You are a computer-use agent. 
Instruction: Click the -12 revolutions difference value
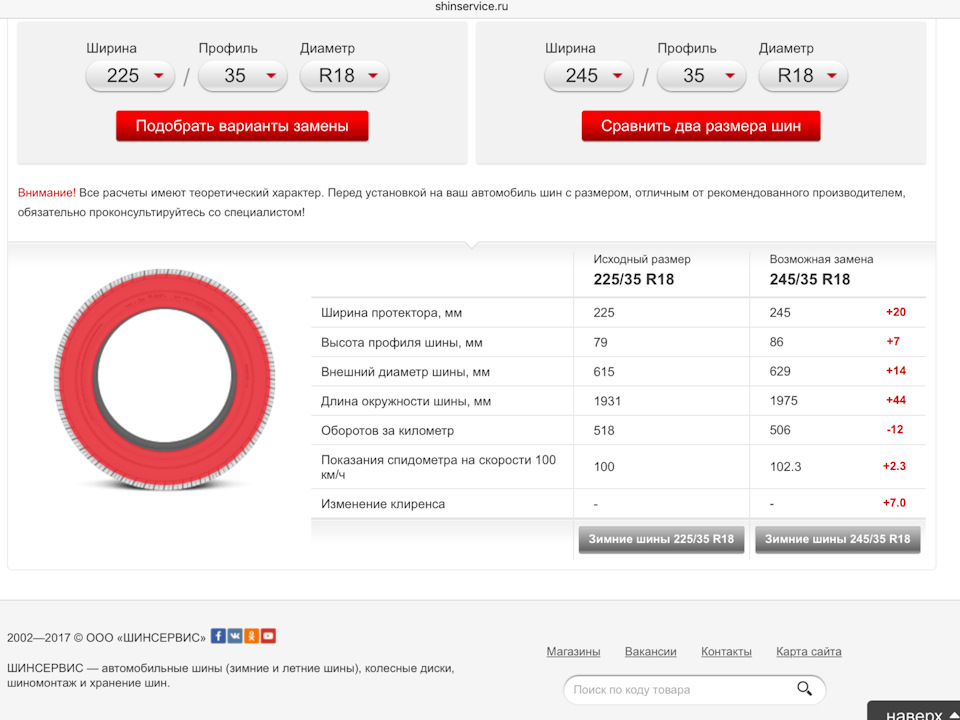[x=895, y=430]
